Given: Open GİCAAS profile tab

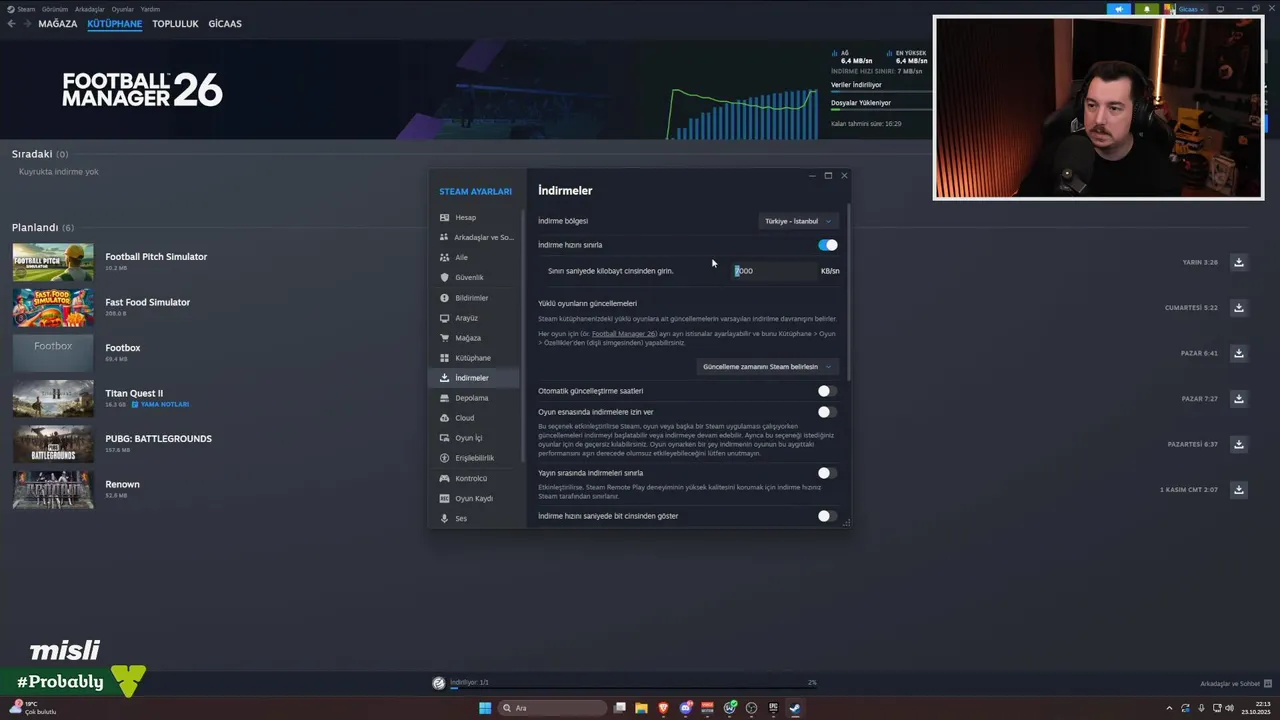Looking at the screenshot, I should (225, 23).
